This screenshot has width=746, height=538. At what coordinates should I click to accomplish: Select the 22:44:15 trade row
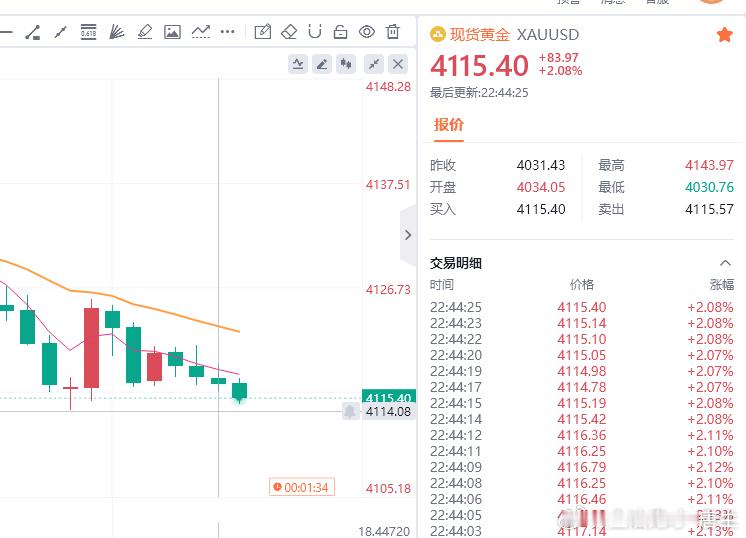(581, 403)
